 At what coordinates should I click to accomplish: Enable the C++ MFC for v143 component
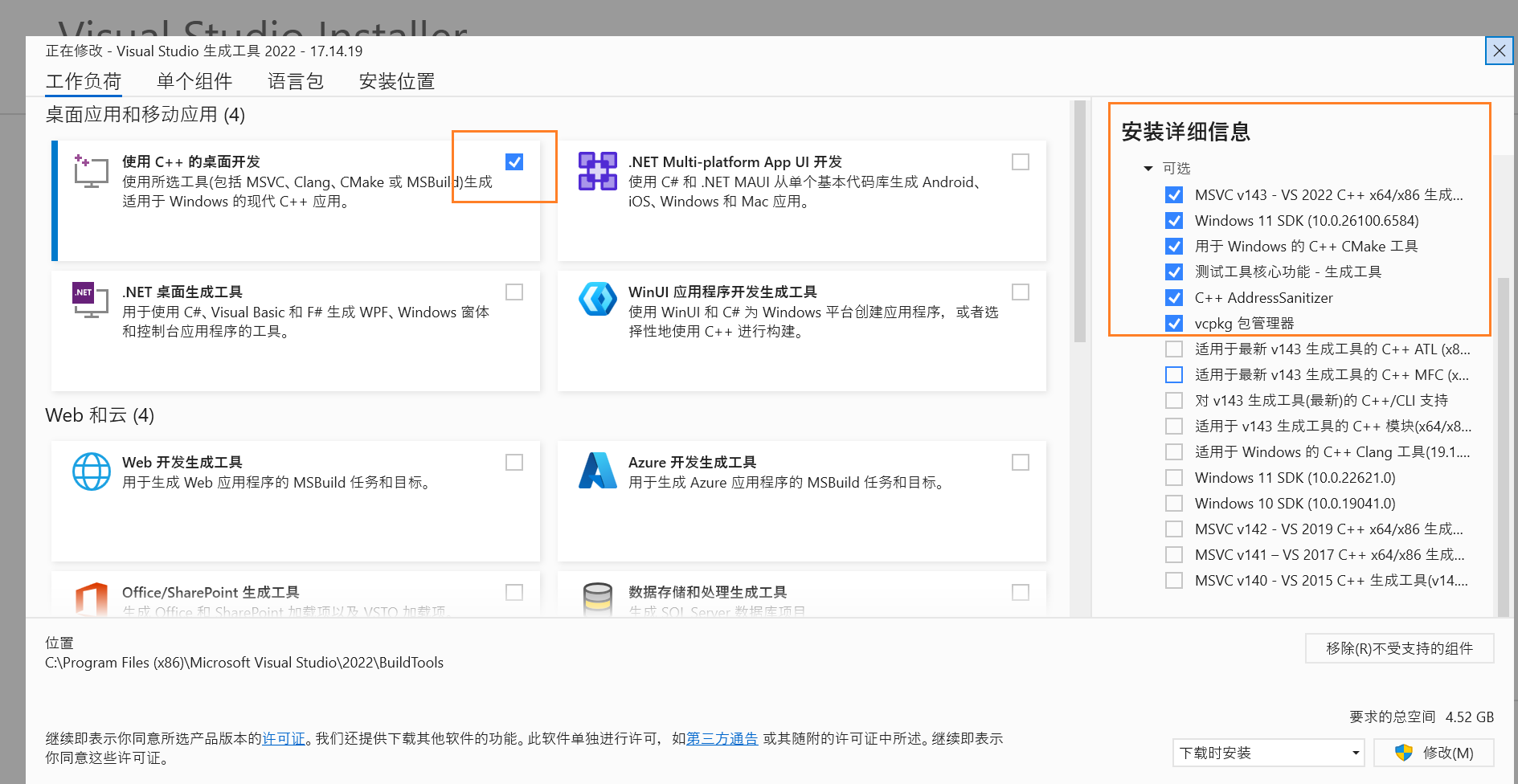pyautogui.click(x=1174, y=375)
